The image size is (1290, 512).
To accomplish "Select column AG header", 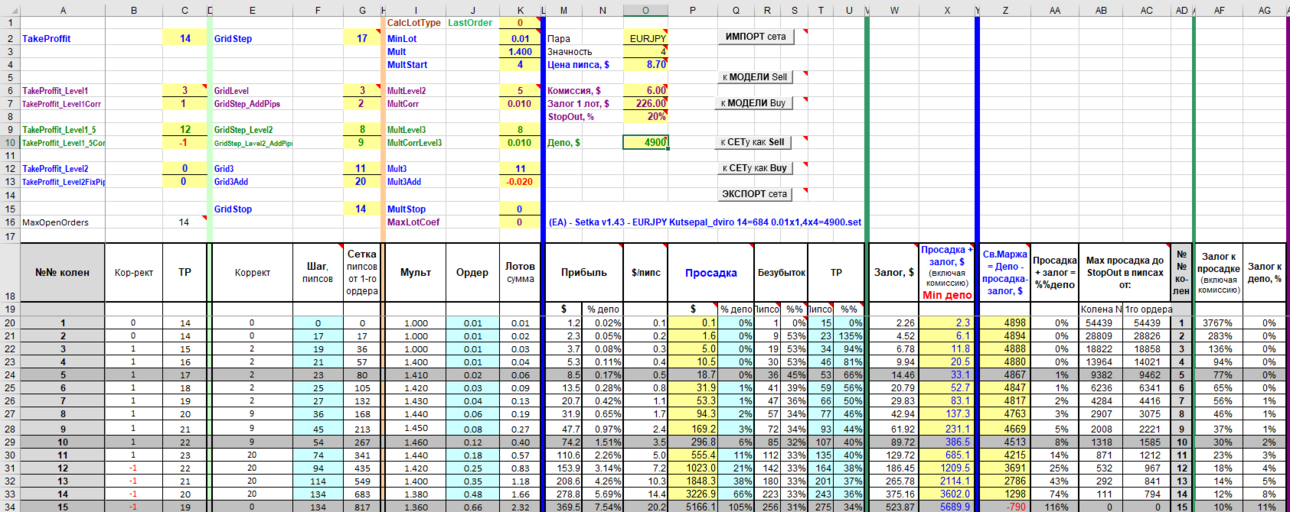I will click(1265, 9).
